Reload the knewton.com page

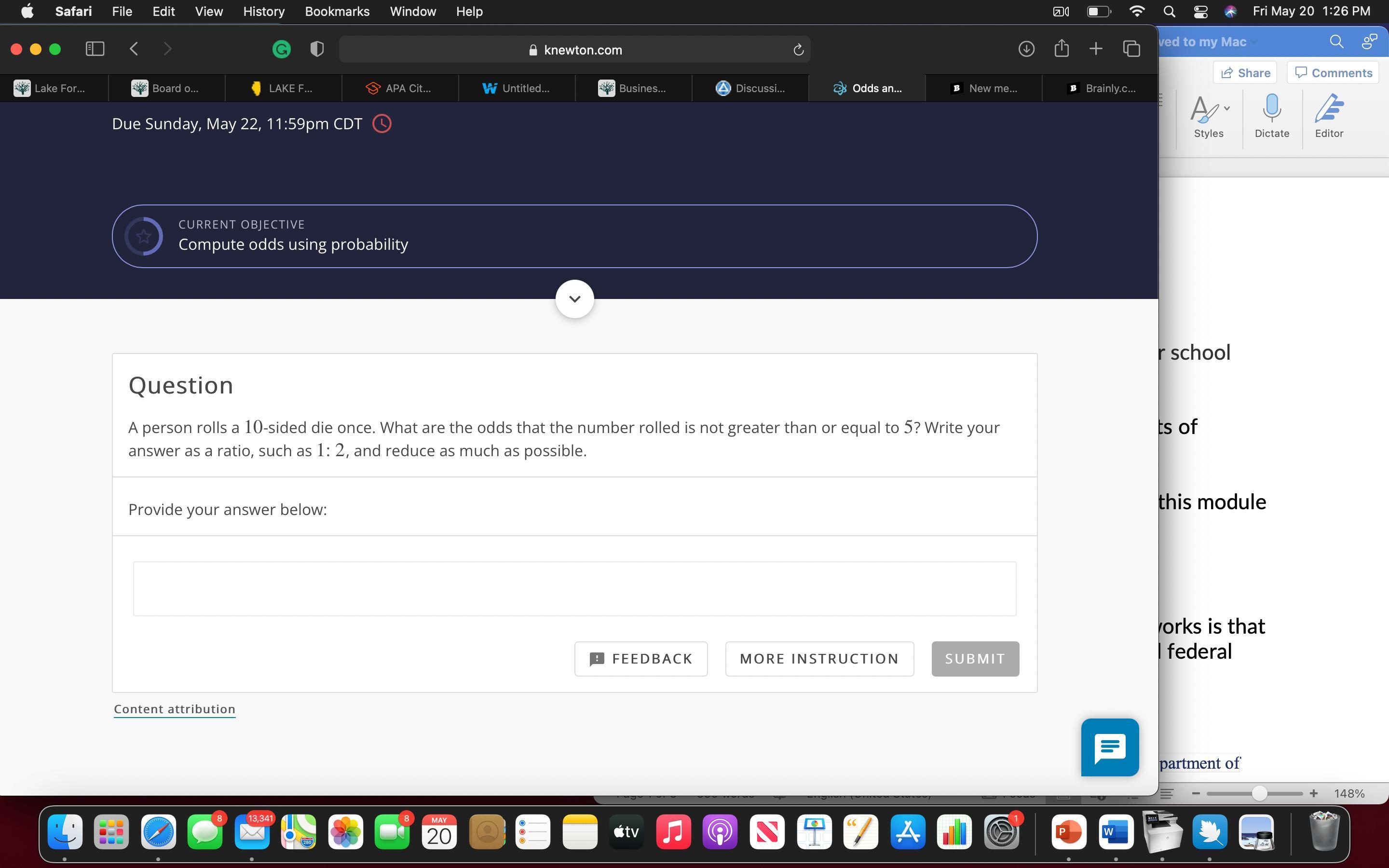tap(798, 50)
